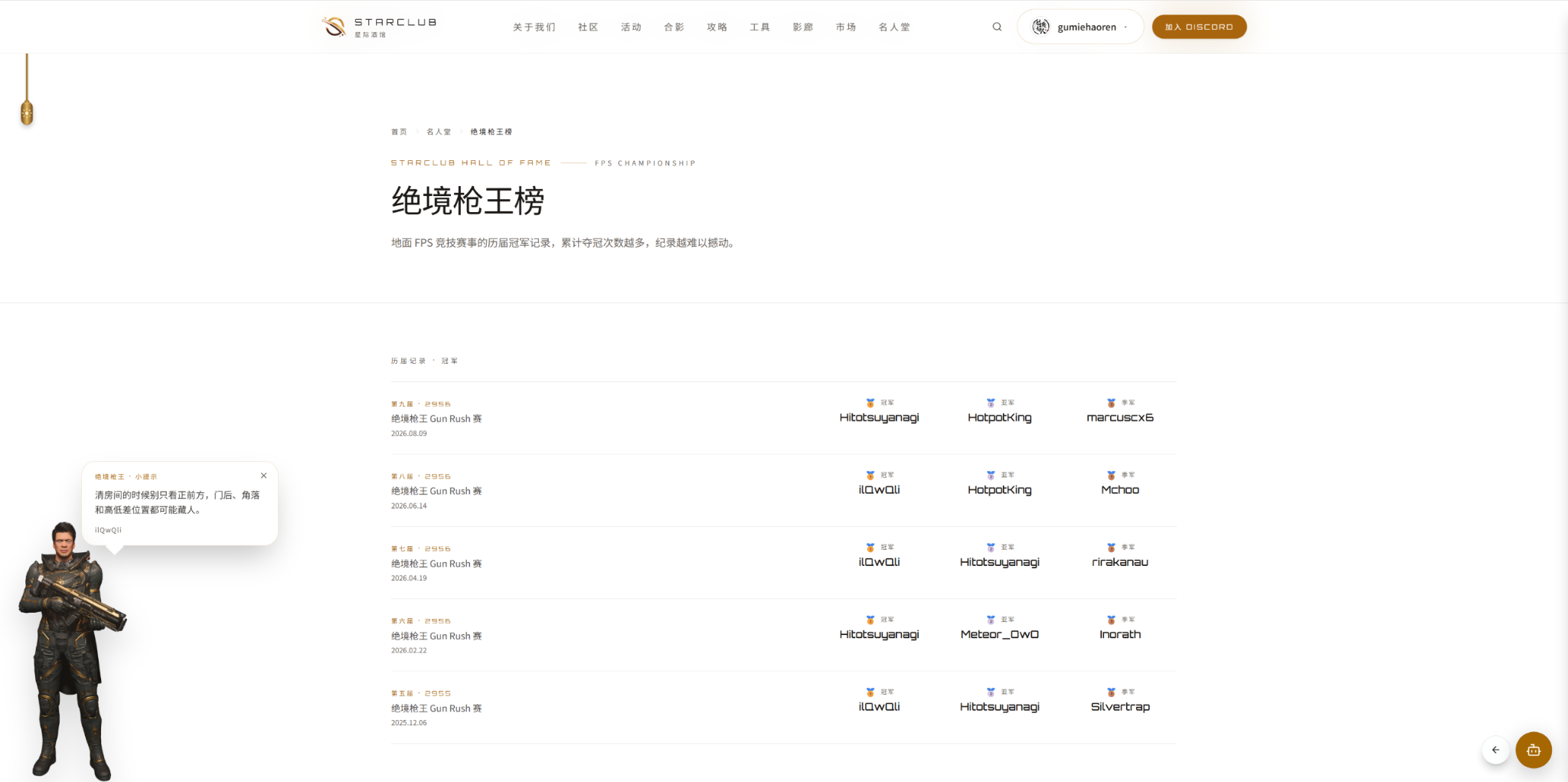Open the search magnifier icon
1568x782 pixels.
coord(997,27)
